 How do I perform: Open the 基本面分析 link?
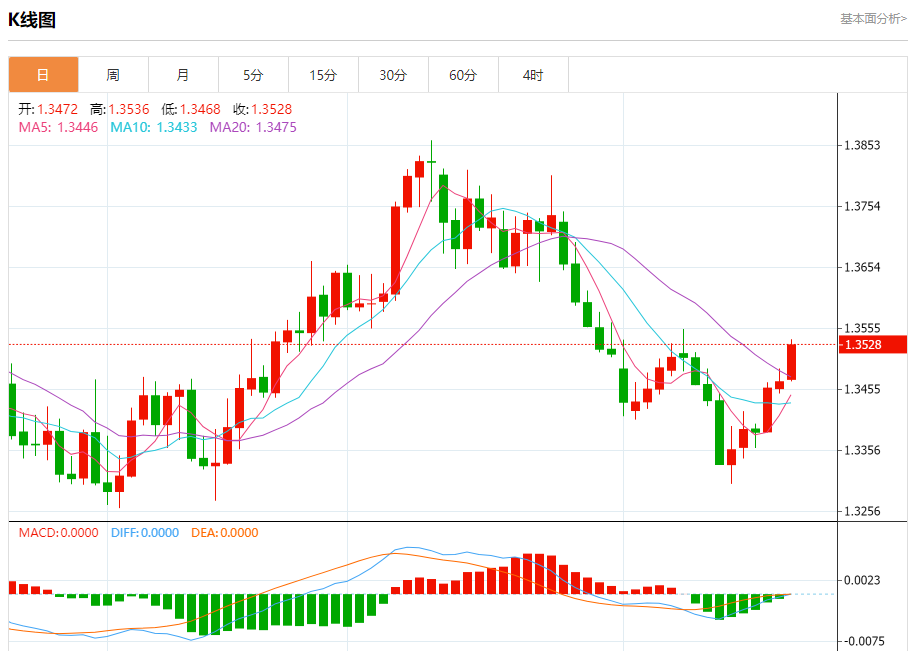click(x=874, y=19)
